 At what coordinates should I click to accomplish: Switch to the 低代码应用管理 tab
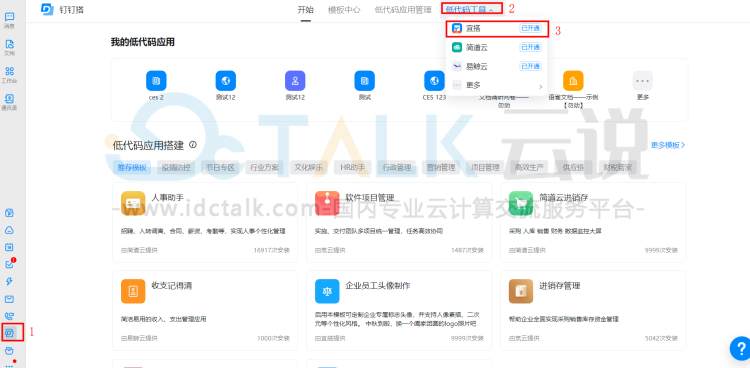point(403,10)
